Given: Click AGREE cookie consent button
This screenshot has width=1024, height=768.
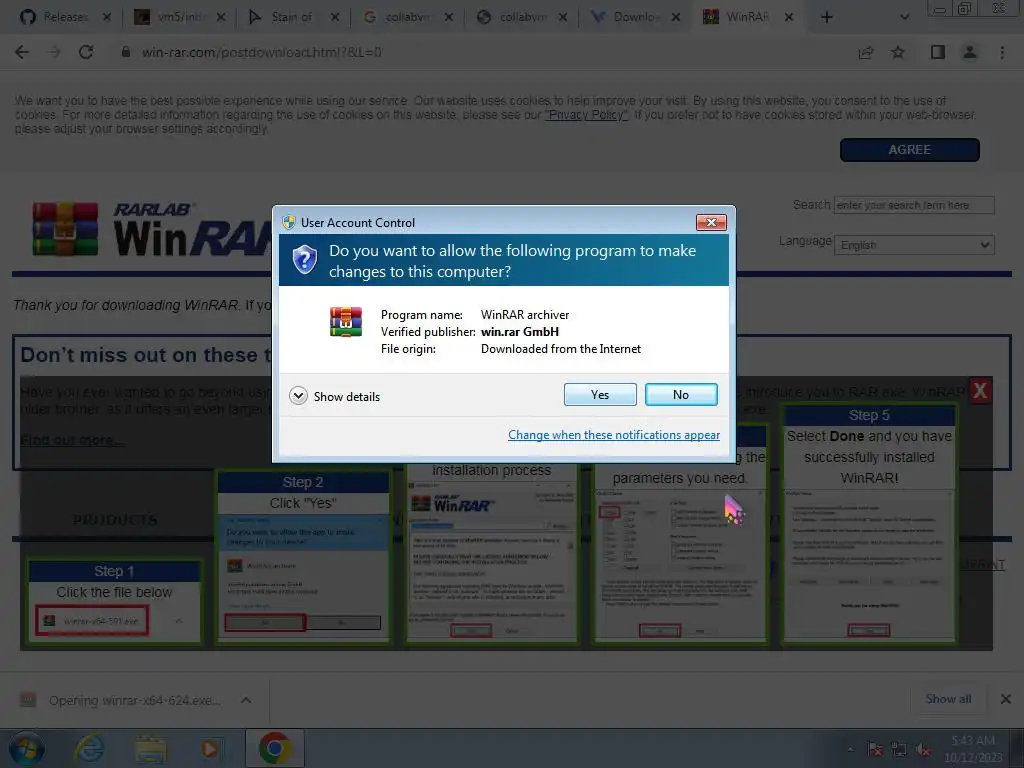Looking at the screenshot, I should pos(909,150).
